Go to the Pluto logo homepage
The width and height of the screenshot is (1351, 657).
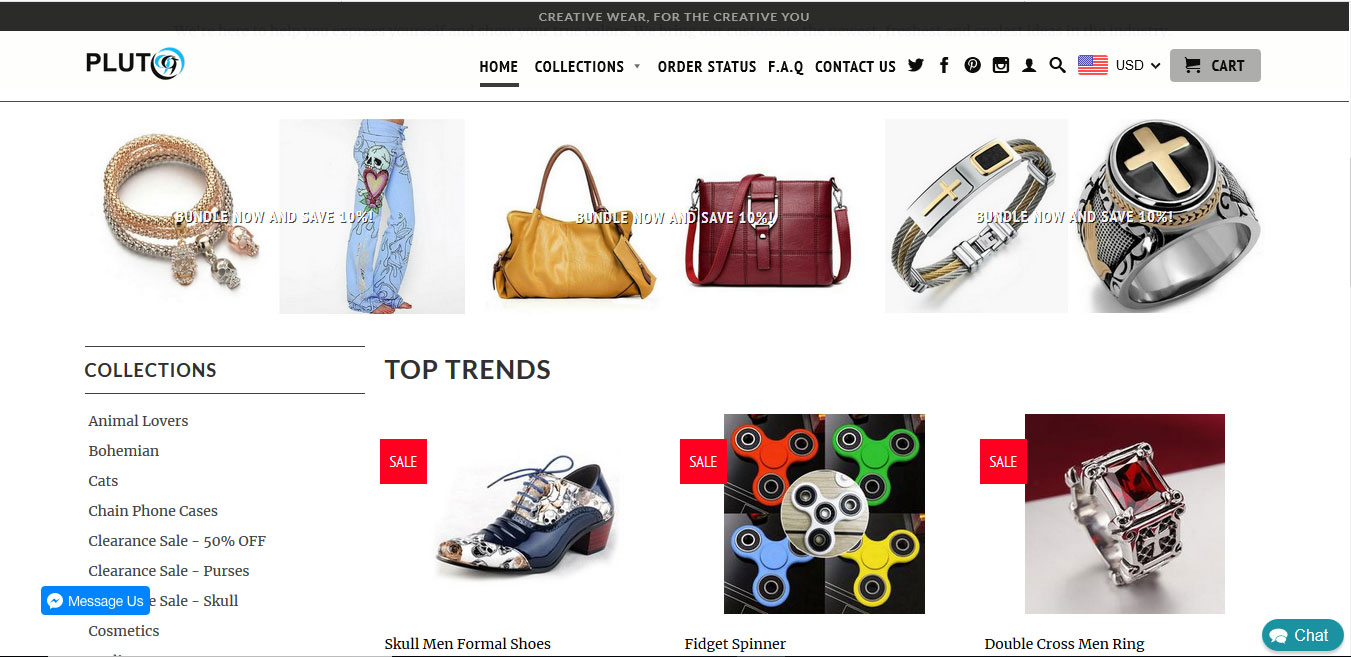coord(135,64)
